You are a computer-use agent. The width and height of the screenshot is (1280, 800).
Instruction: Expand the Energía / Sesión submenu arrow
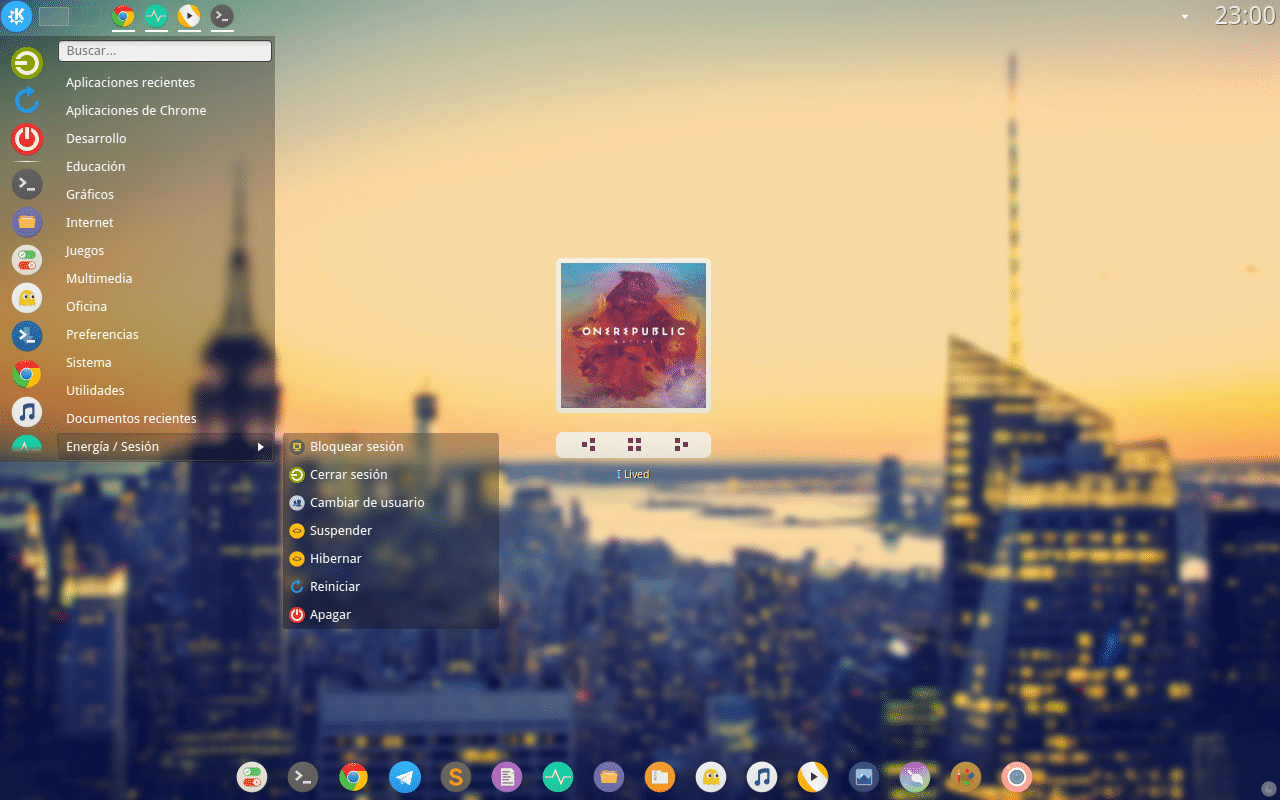260,447
